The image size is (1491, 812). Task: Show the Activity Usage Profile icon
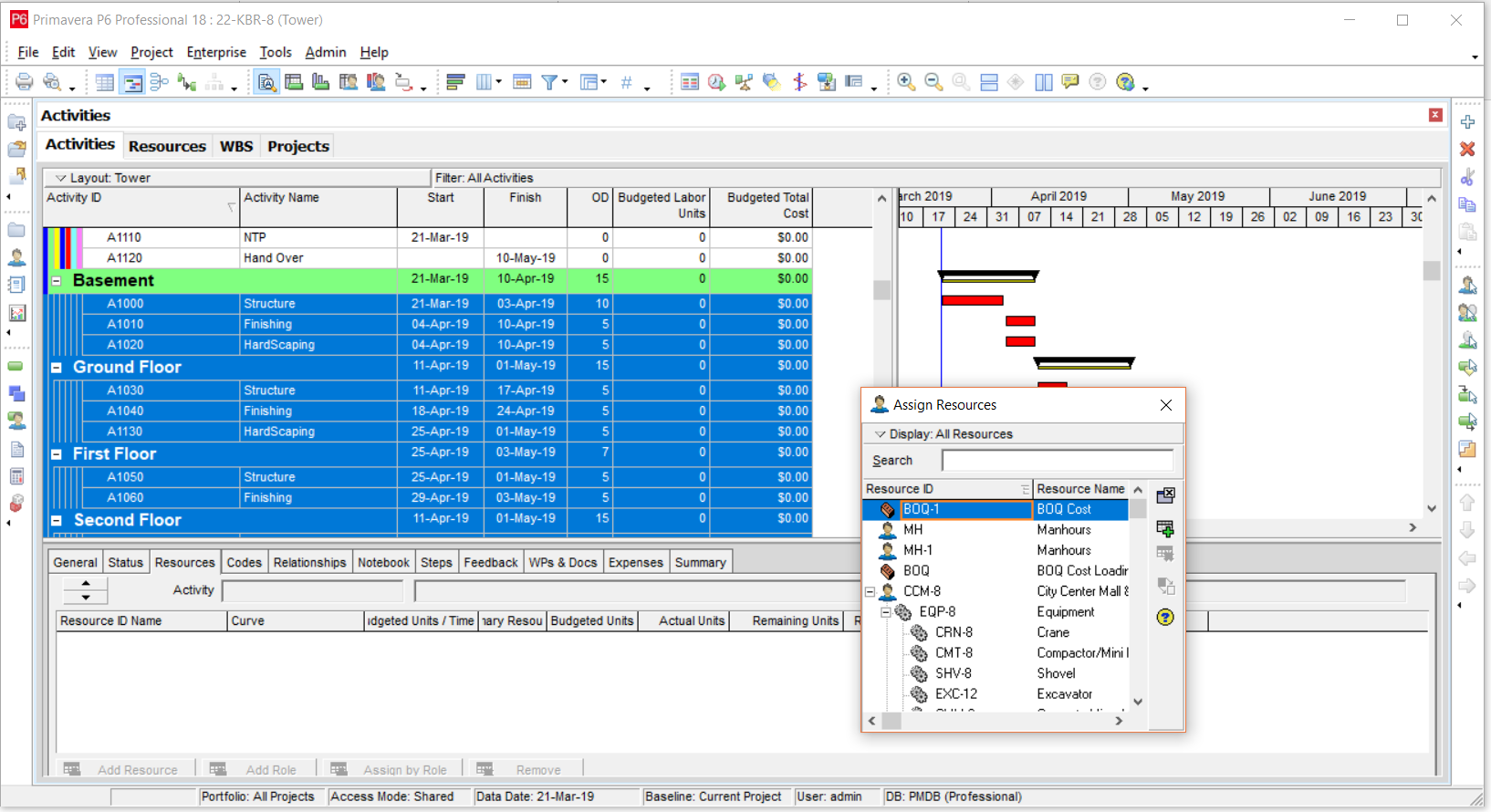(x=321, y=83)
